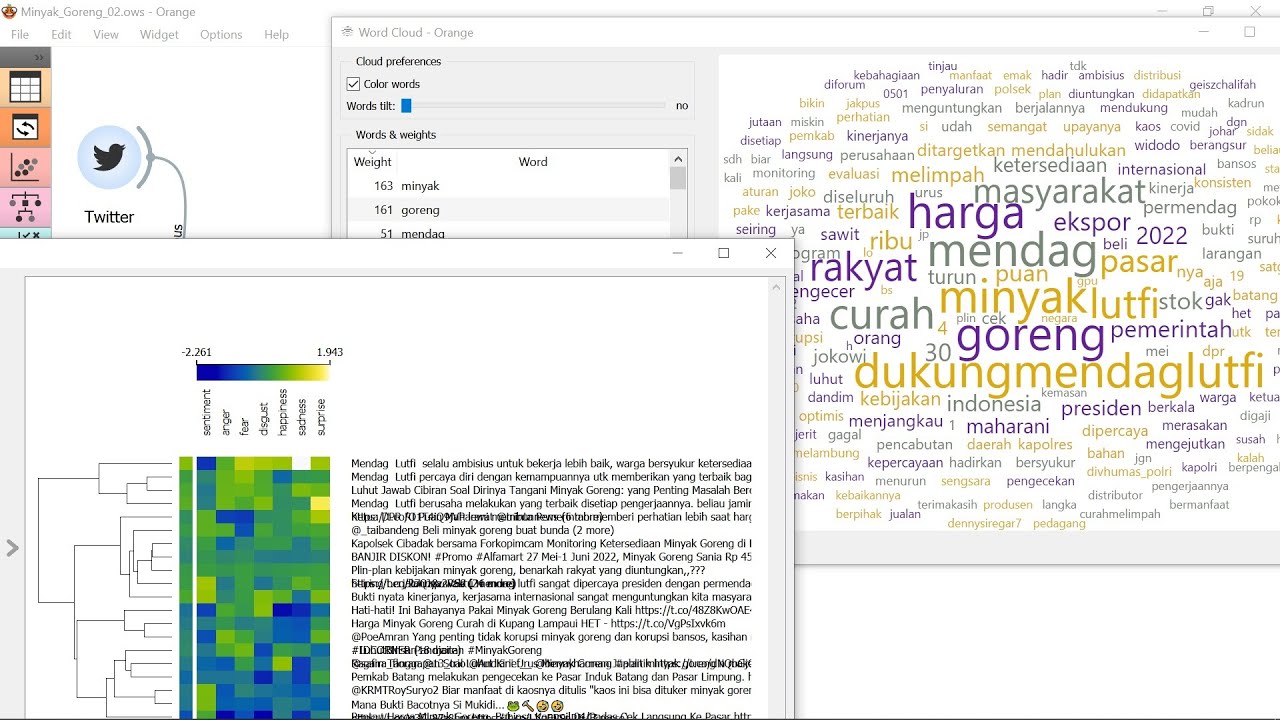Select the word 'pasar' in the cloud
Viewport: 1280px width, 720px height.
pyautogui.click(x=1139, y=263)
